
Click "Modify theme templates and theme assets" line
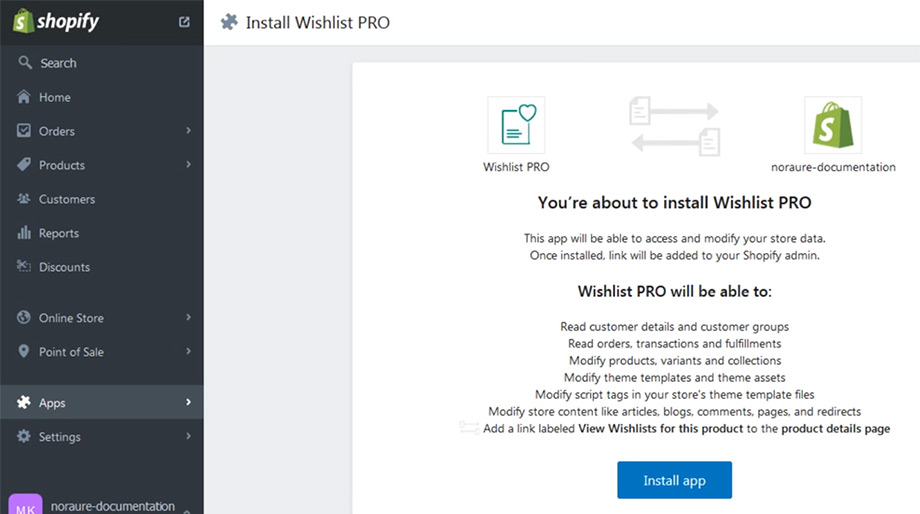click(675, 377)
